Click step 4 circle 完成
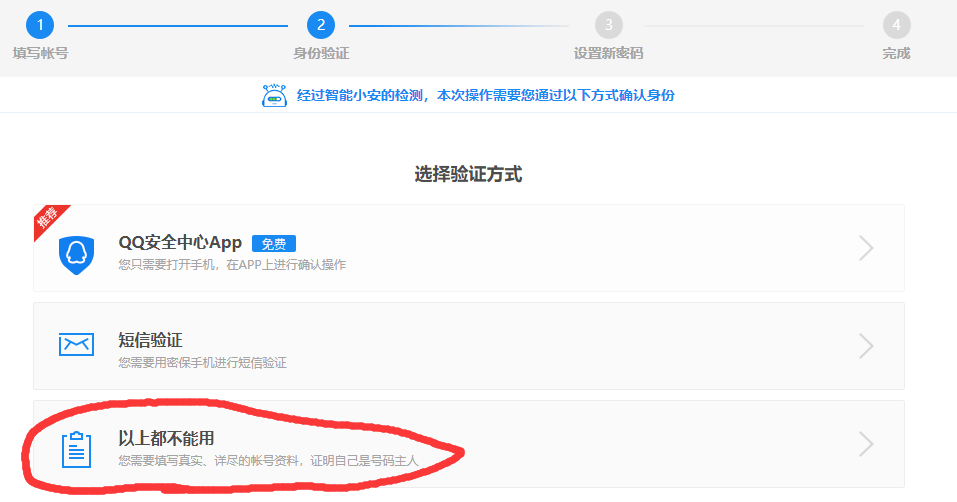957x502 pixels. (x=897, y=25)
